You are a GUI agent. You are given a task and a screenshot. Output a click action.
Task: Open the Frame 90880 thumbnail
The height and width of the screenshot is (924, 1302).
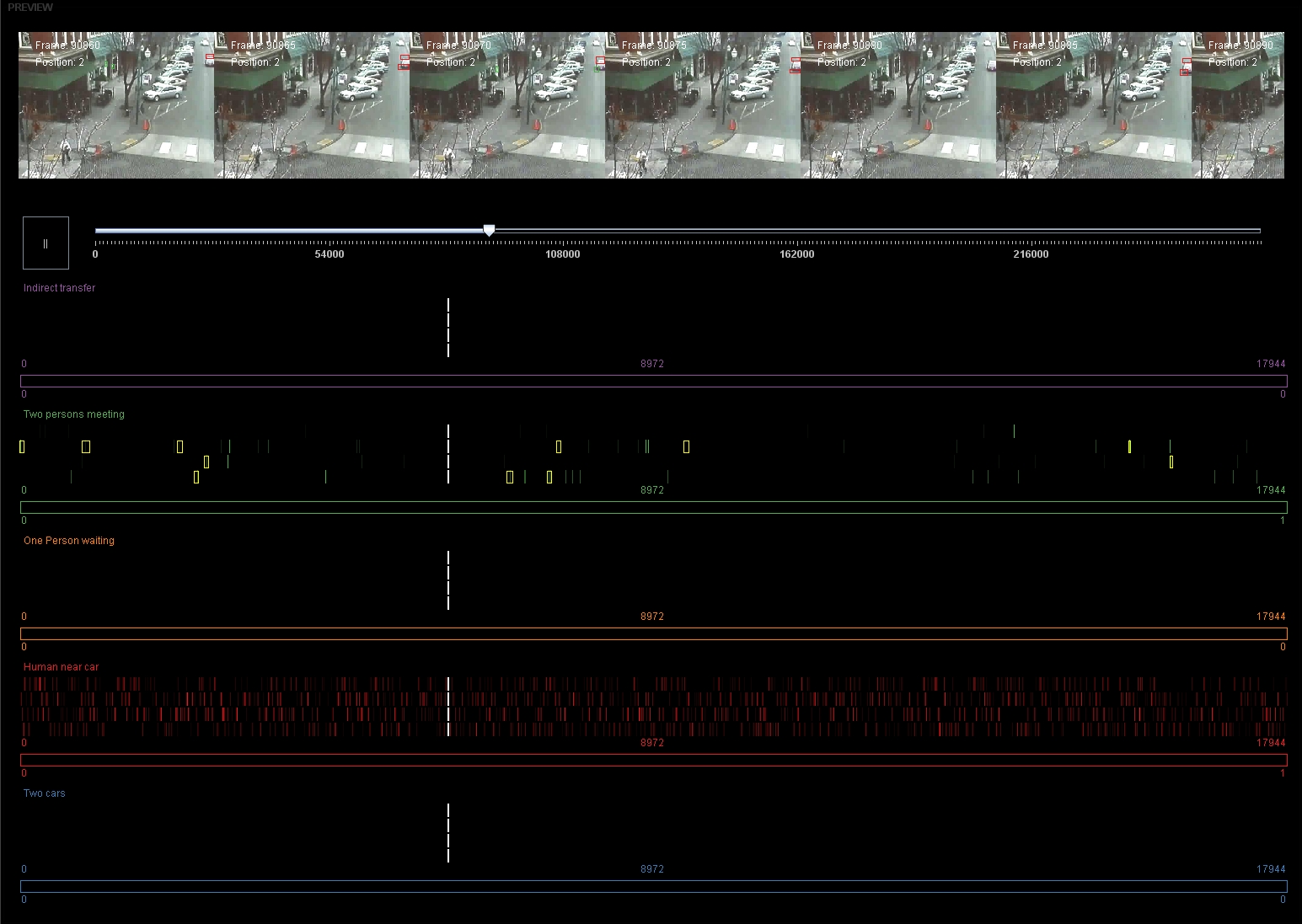(x=898, y=105)
